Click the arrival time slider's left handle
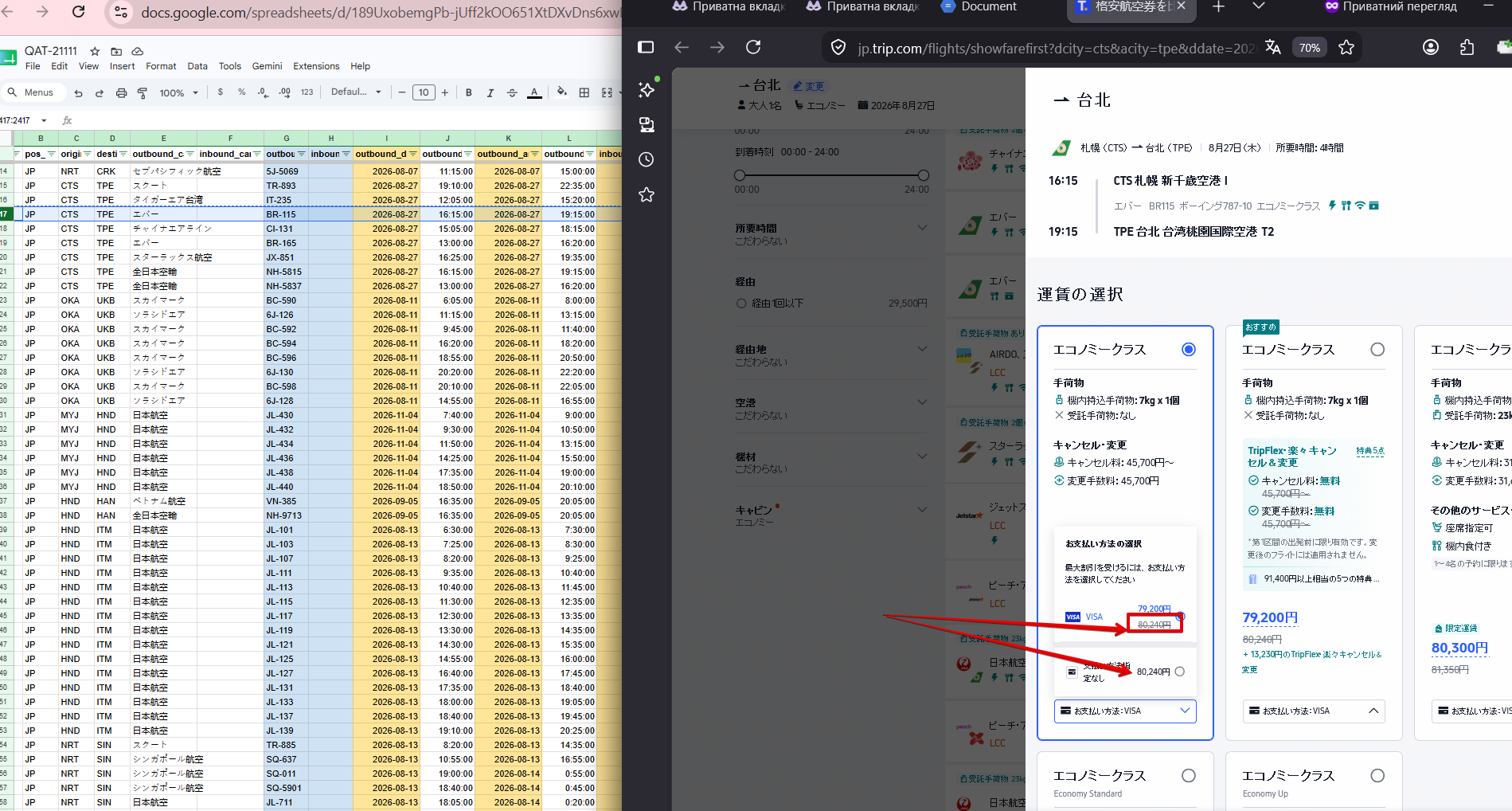1512x811 pixels. (740, 175)
